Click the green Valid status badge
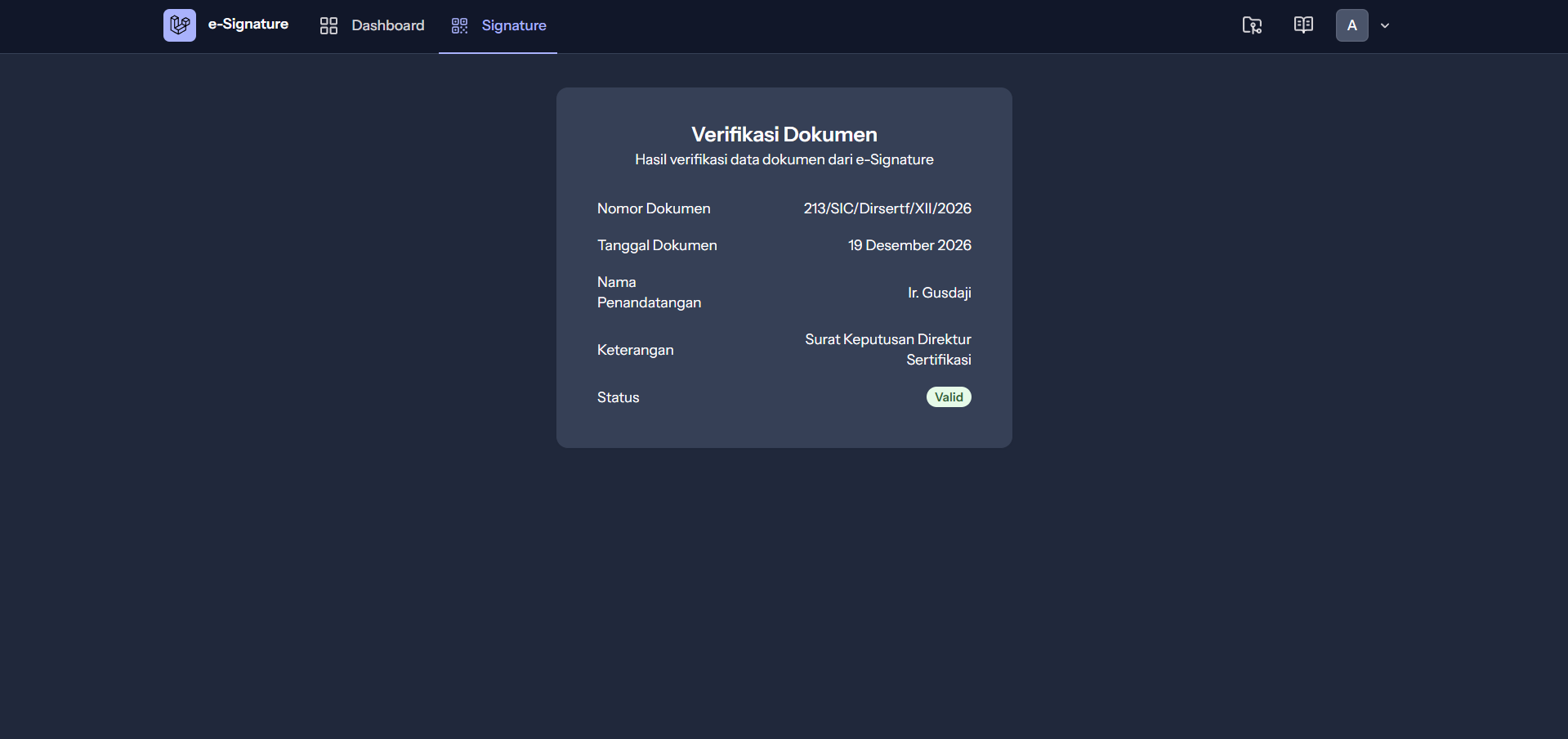Viewport: 1568px width, 739px height. 948,397
